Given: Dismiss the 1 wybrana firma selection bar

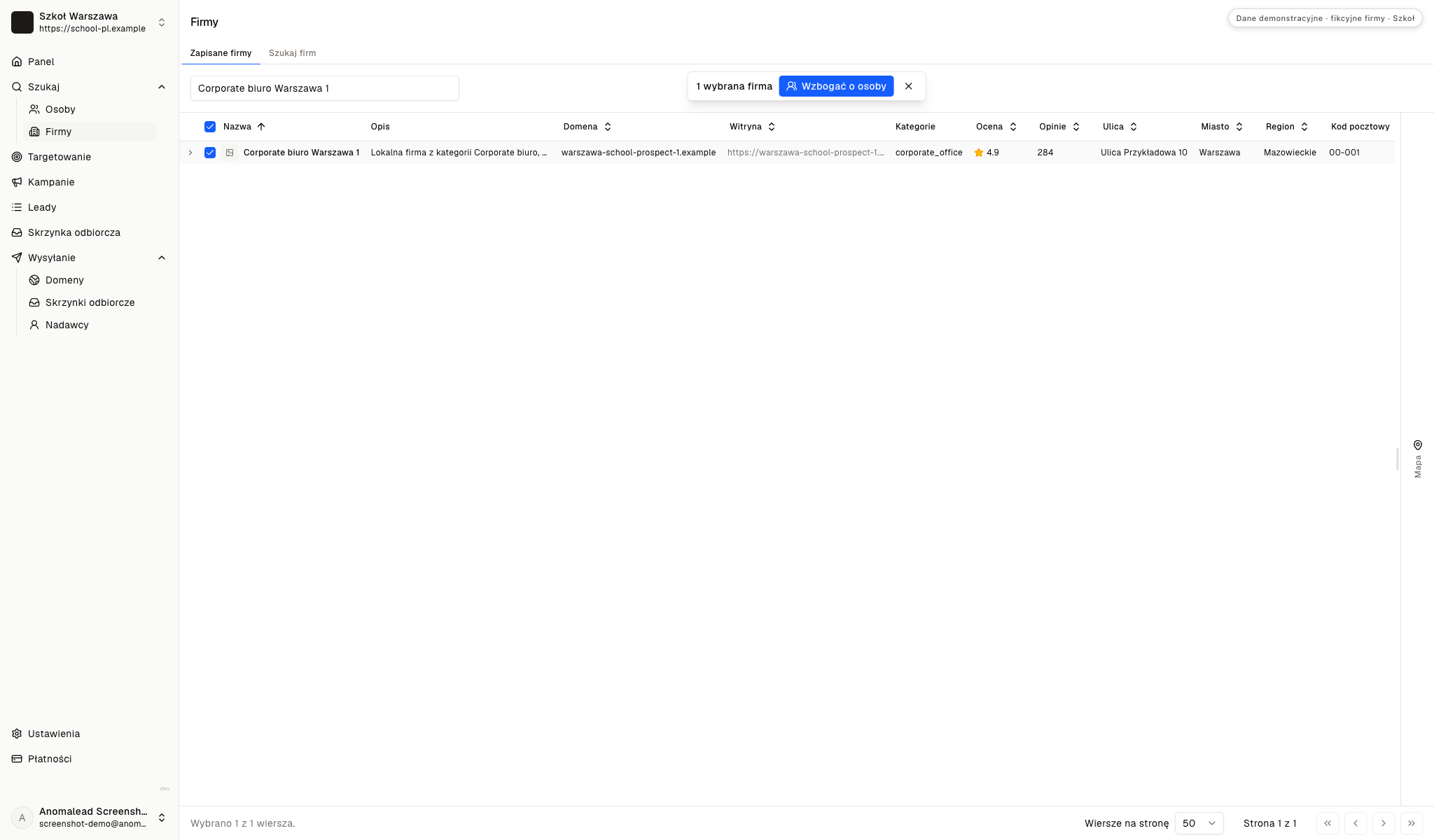Looking at the screenshot, I should pos(909,86).
